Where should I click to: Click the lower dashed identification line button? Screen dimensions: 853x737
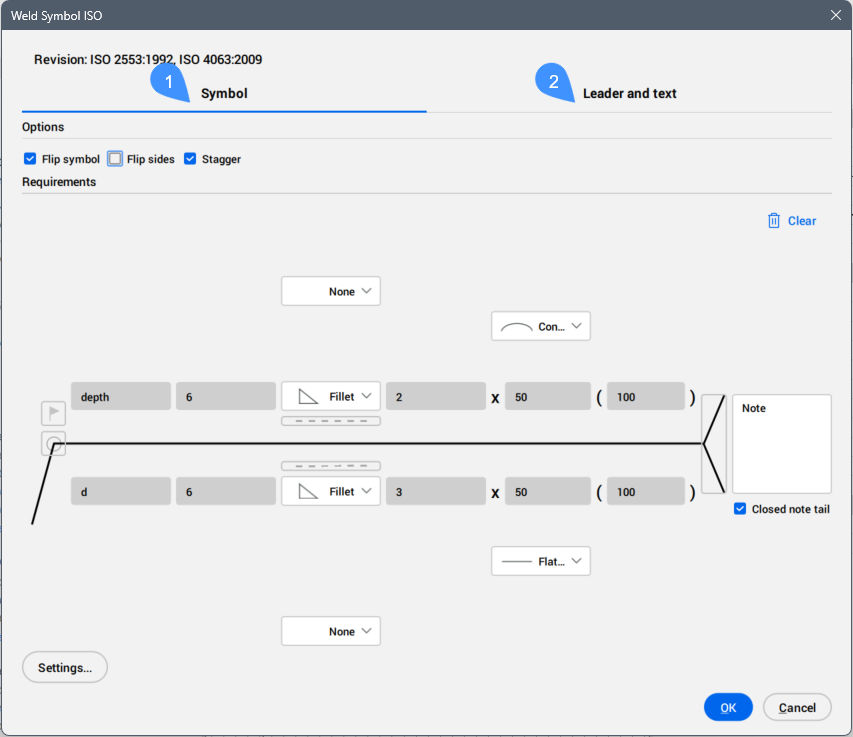(331, 466)
